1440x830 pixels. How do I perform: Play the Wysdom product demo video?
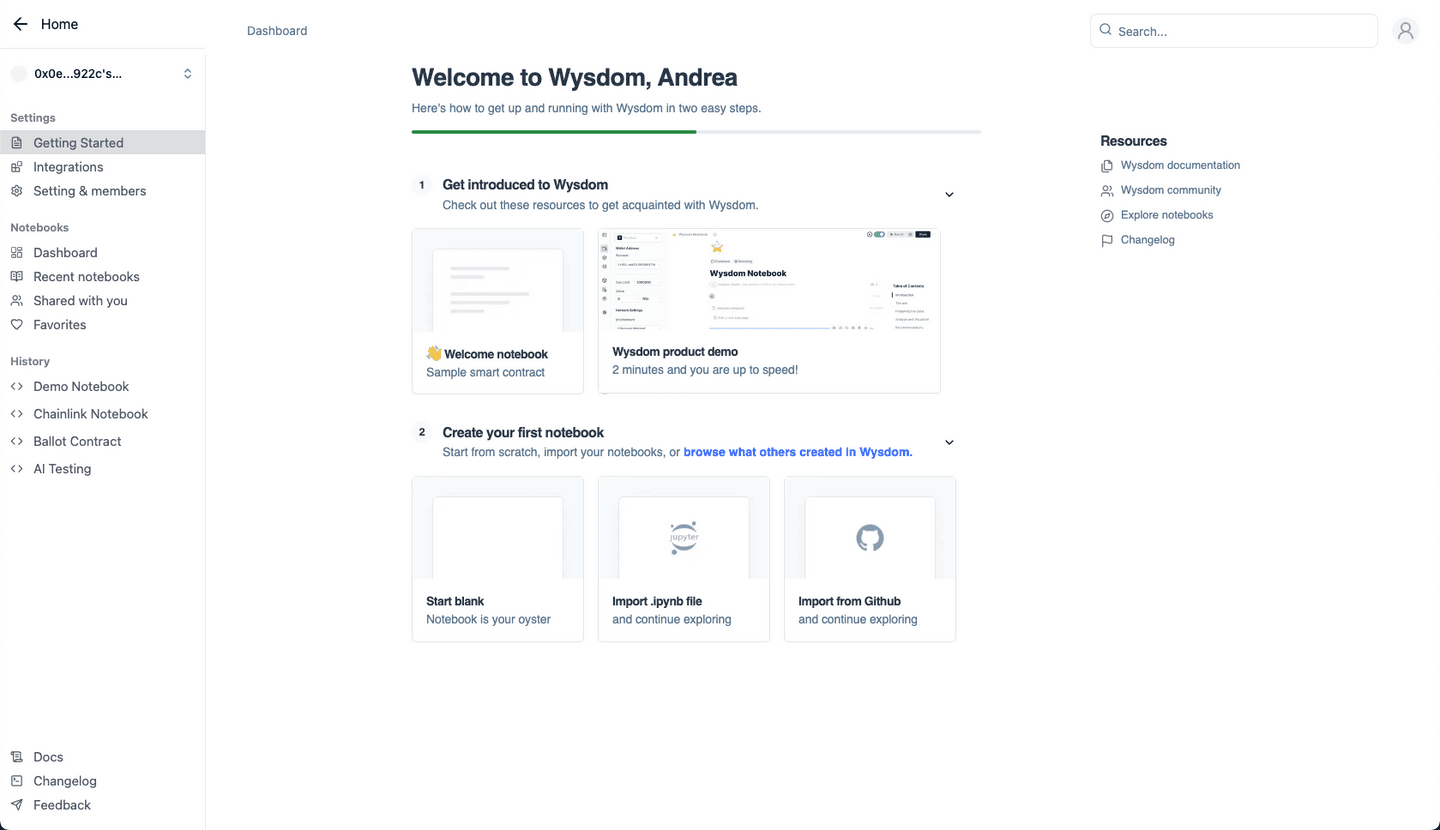click(x=769, y=311)
